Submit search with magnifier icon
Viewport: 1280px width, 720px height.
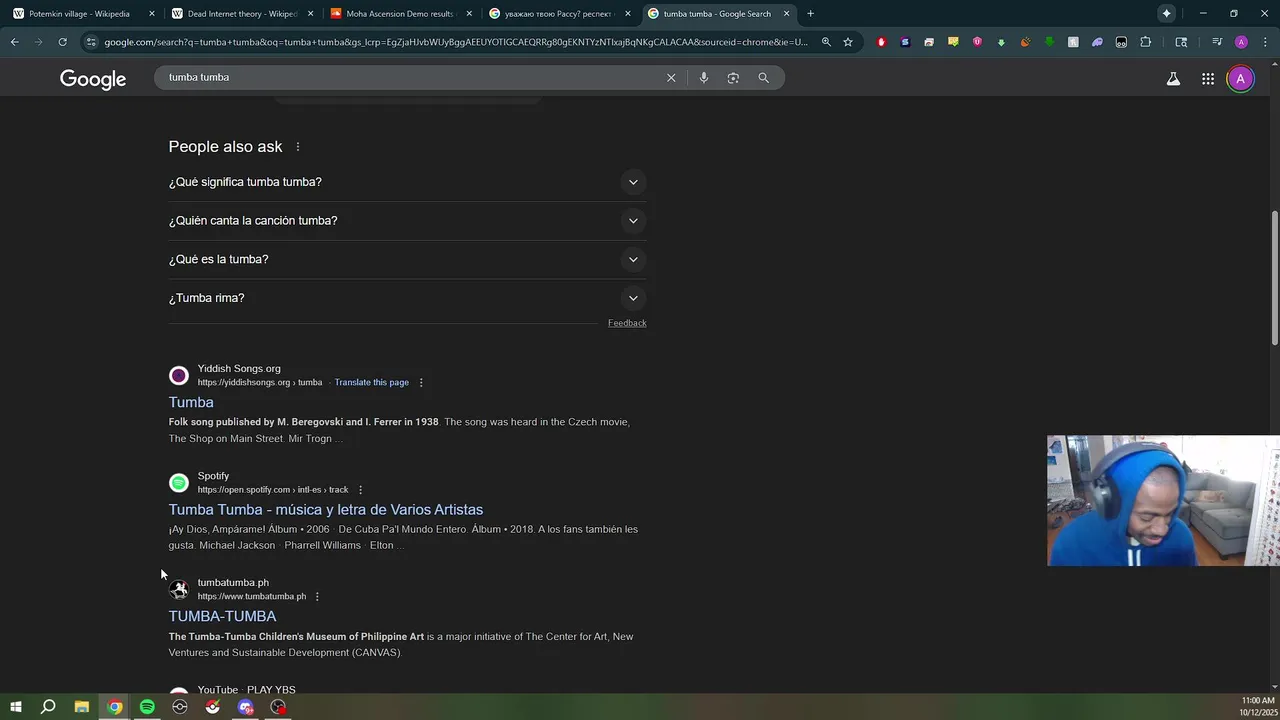click(763, 78)
